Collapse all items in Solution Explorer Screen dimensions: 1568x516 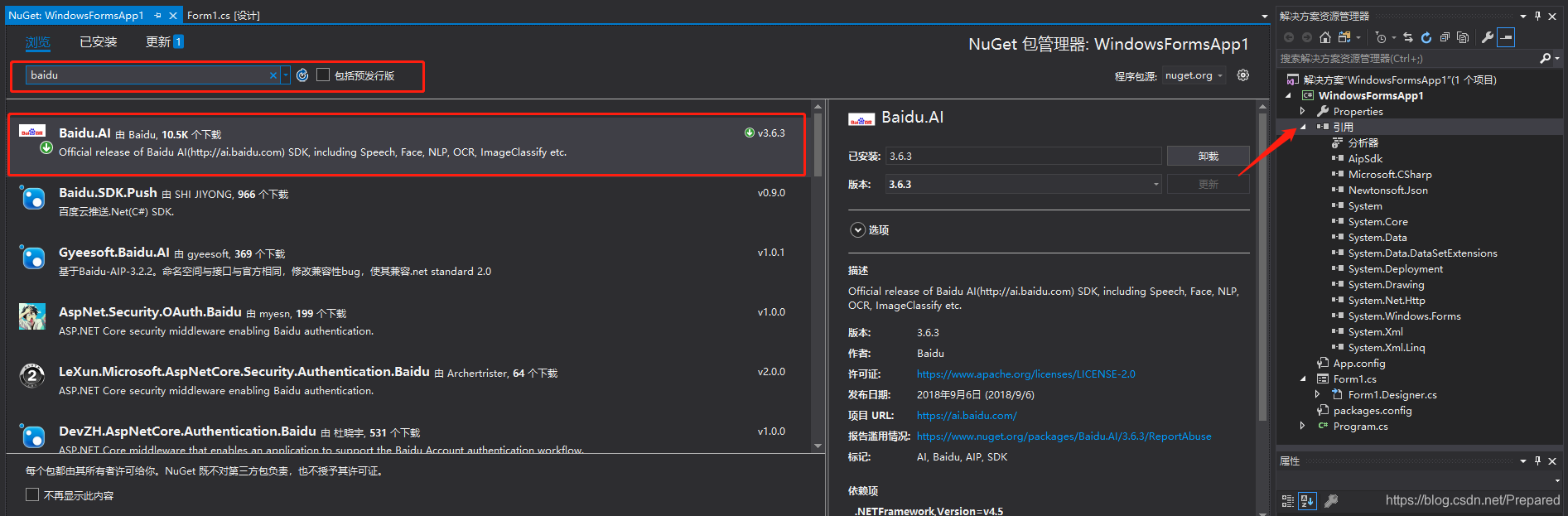pos(1445,37)
